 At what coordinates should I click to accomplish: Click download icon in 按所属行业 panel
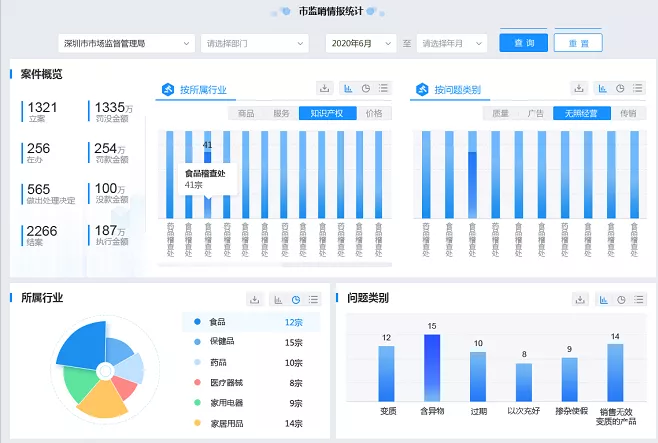click(324, 88)
